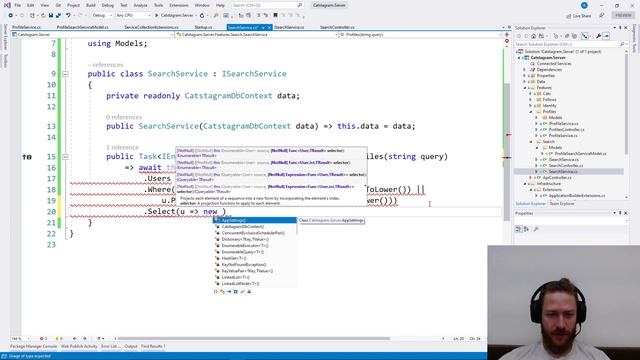Switch to the Startup.cs tab

(x=203, y=27)
